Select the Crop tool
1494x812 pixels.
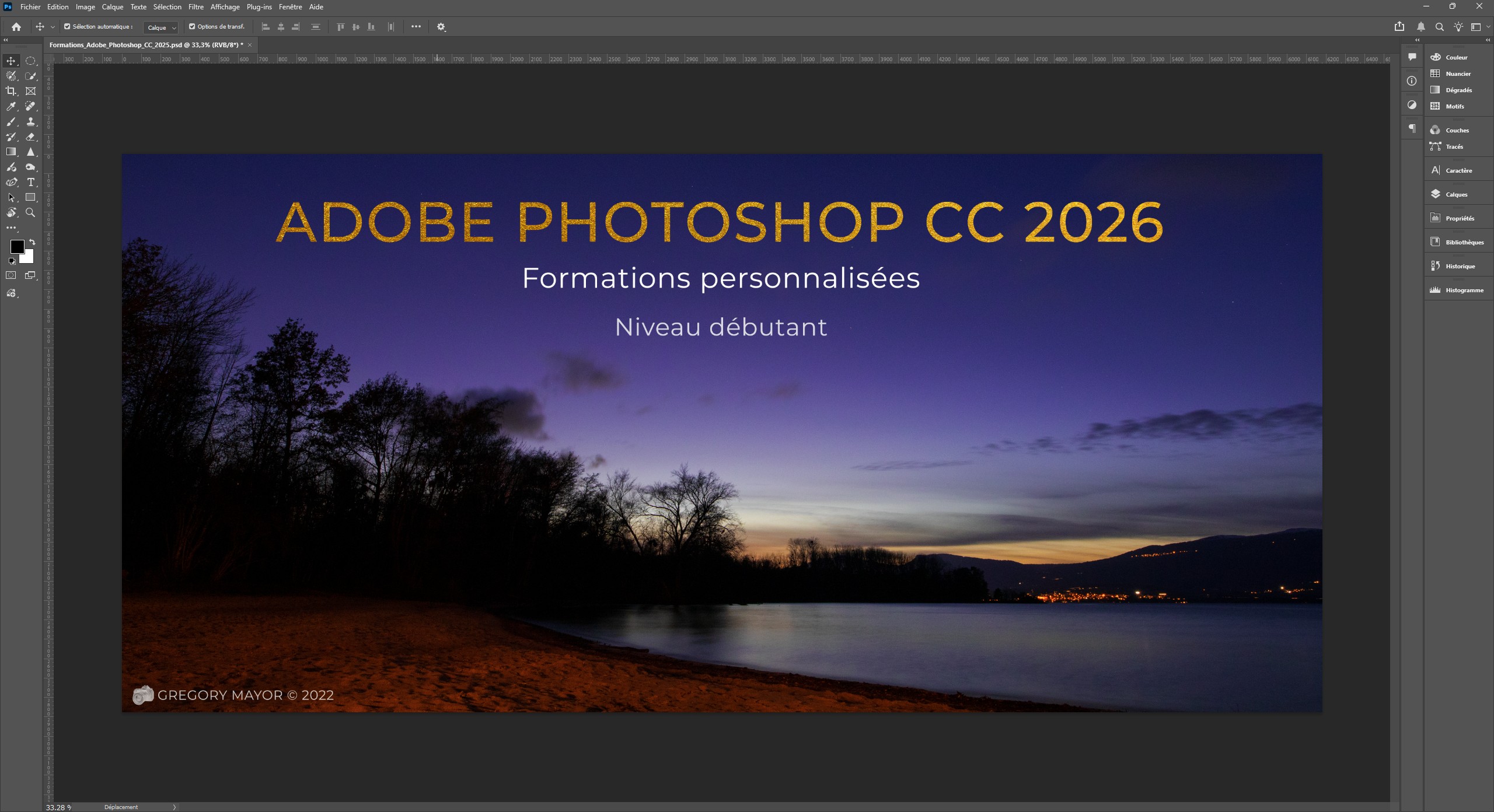click(x=11, y=91)
